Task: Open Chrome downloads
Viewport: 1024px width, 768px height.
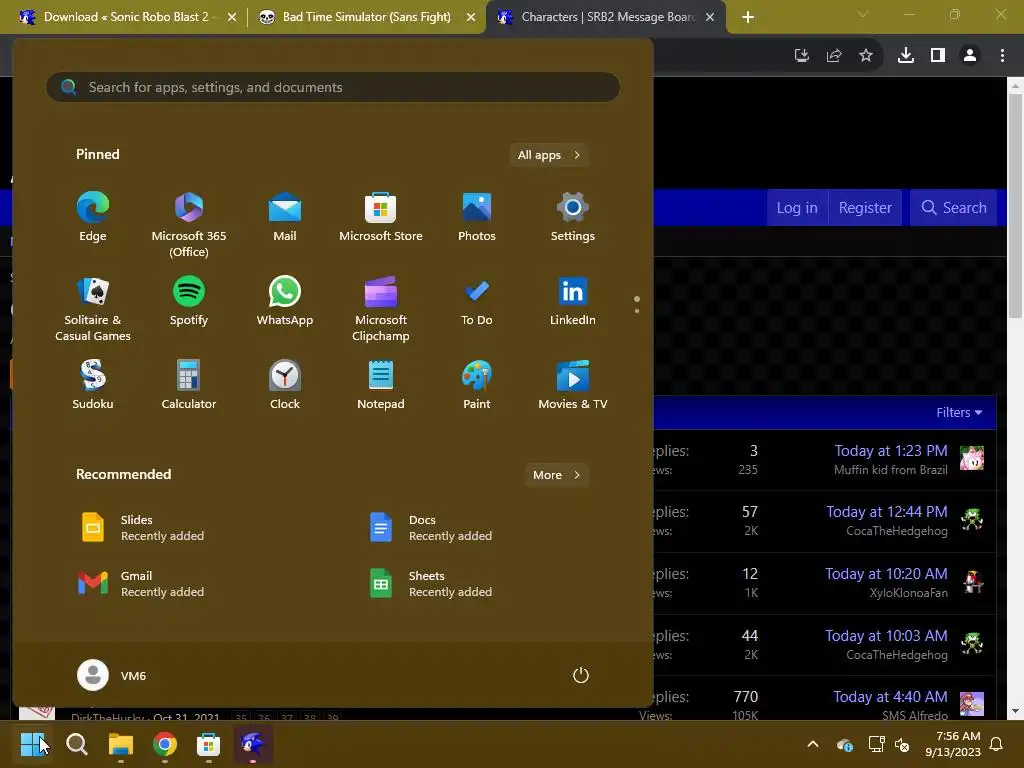Action: (906, 56)
